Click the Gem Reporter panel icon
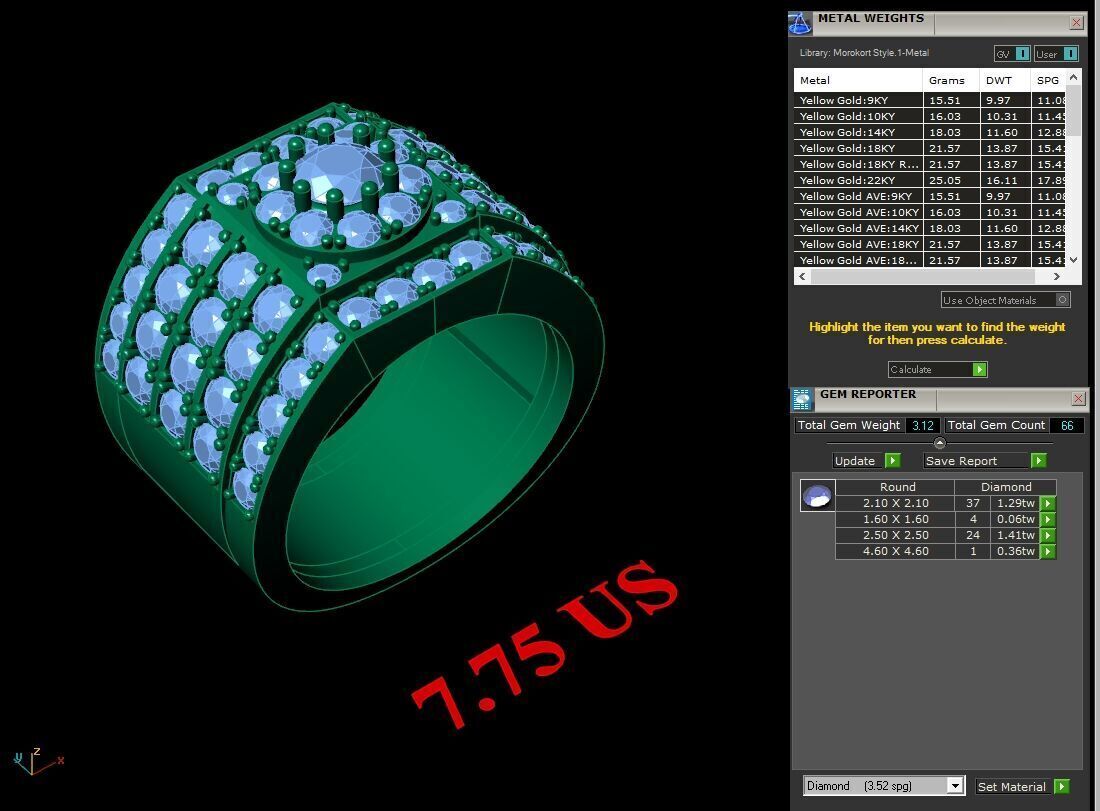Viewport: 1100px width, 811px height. click(802, 399)
